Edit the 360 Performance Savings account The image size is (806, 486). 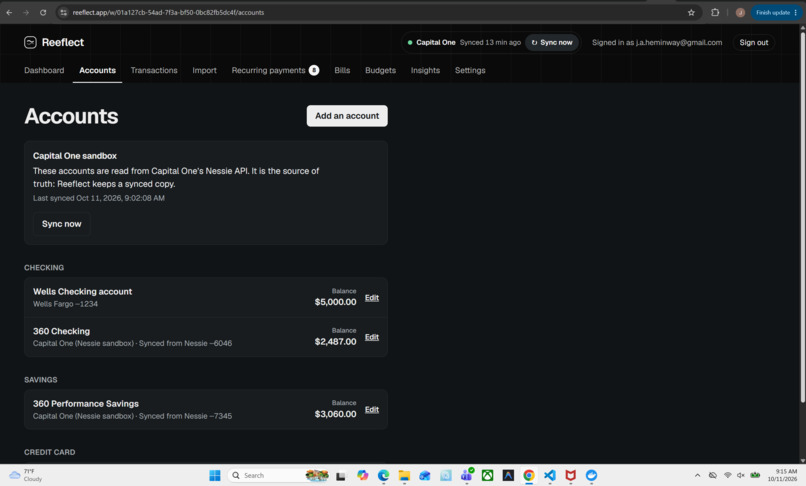click(372, 410)
